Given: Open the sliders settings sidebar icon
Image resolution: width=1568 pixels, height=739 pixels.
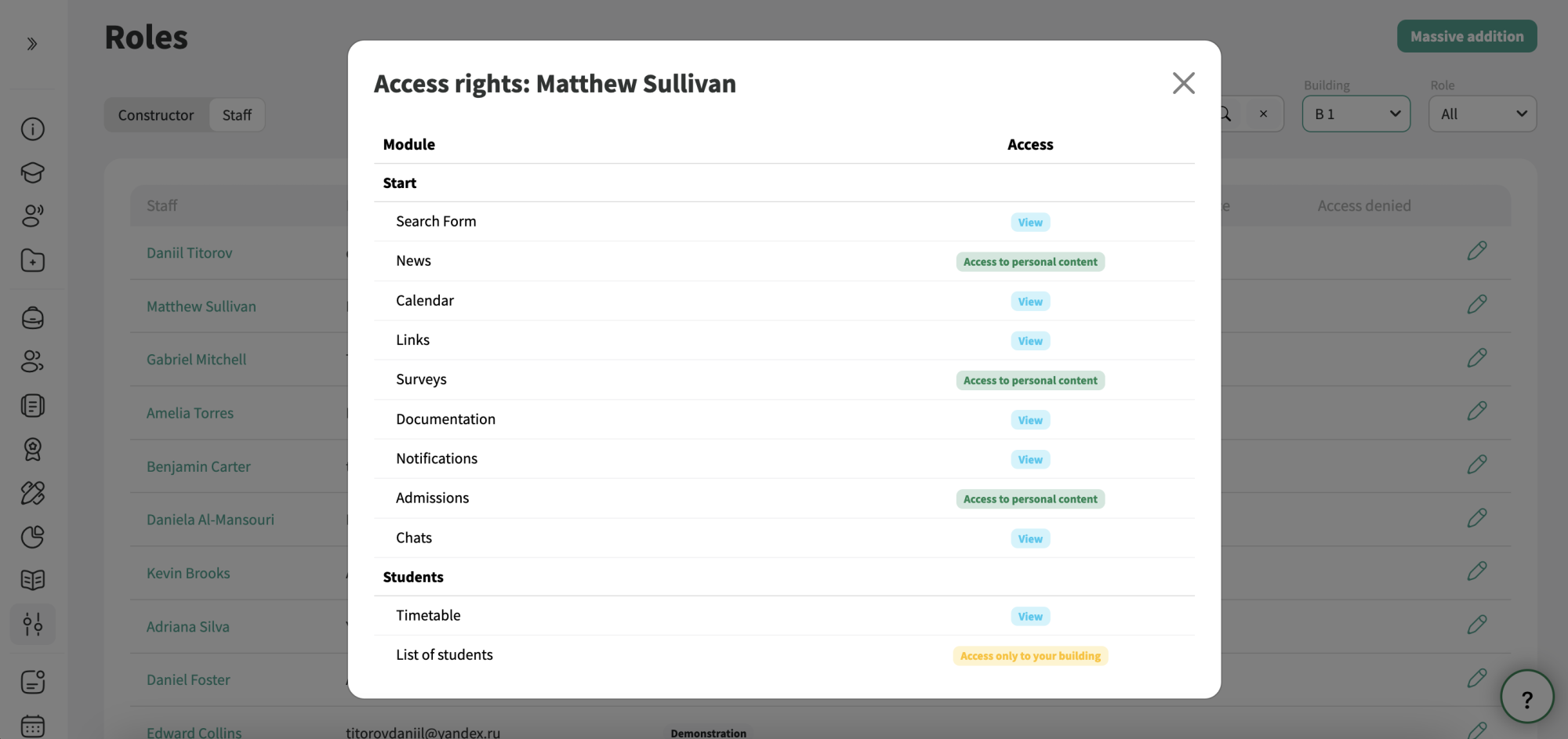Looking at the screenshot, I should [33, 624].
